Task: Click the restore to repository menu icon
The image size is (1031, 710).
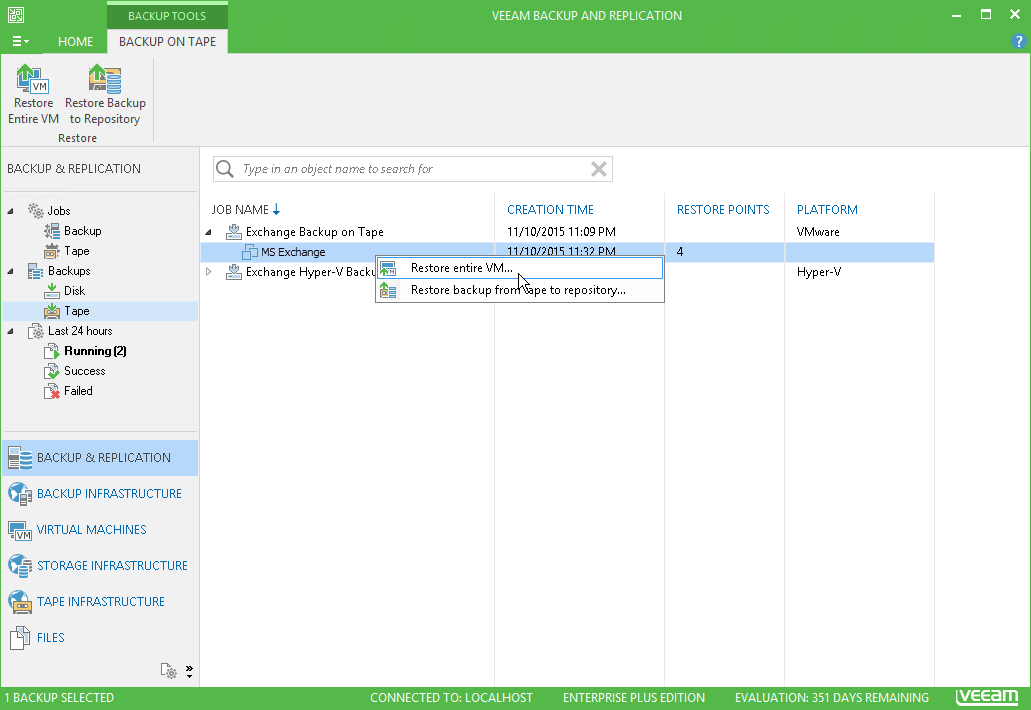Action: [x=388, y=290]
